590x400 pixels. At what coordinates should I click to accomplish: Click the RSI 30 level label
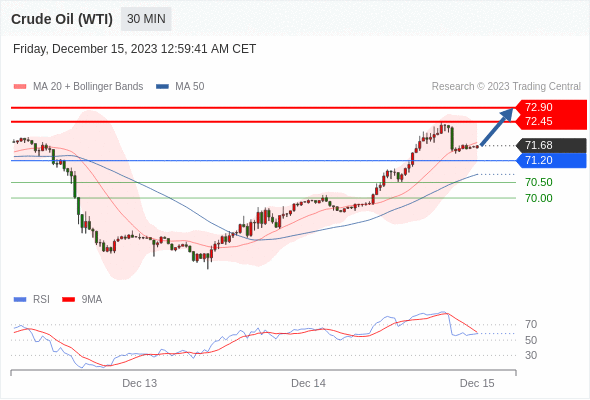[x=531, y=355]
